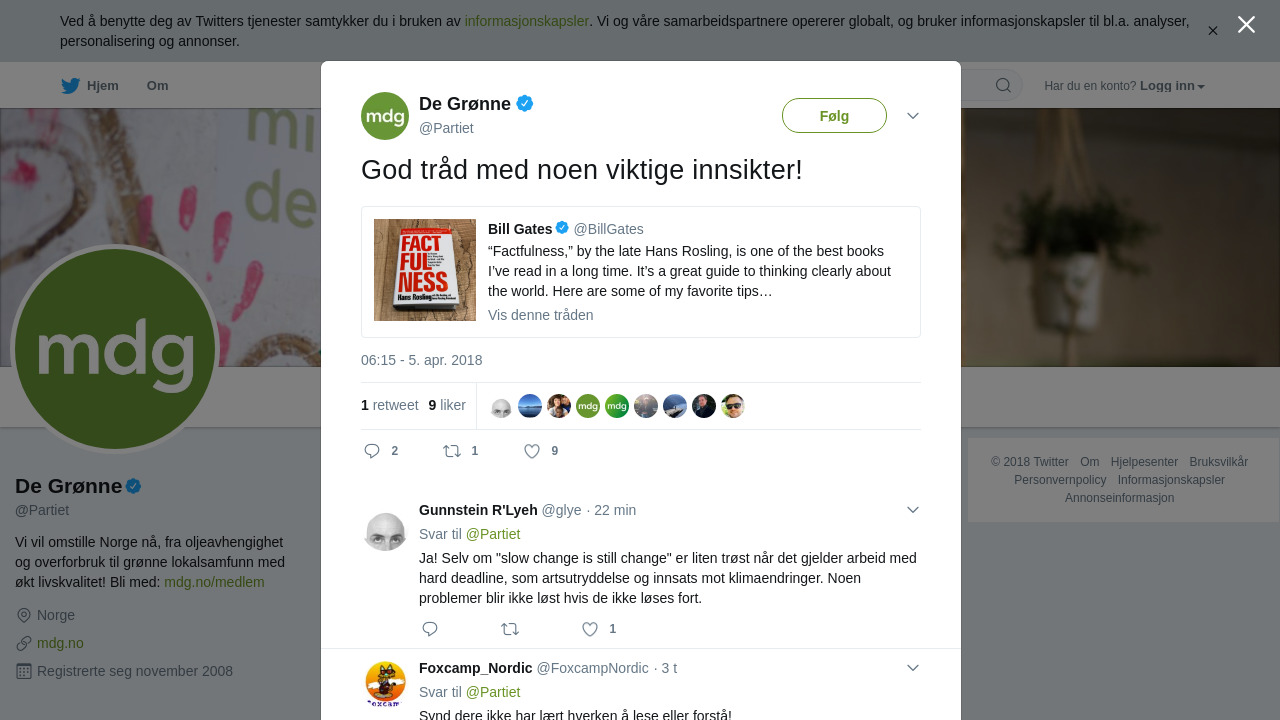Dismiss the cookie notice with small x
Image resolution: width=1280 pixels, height=720 pixels.
pos(1213,31)
